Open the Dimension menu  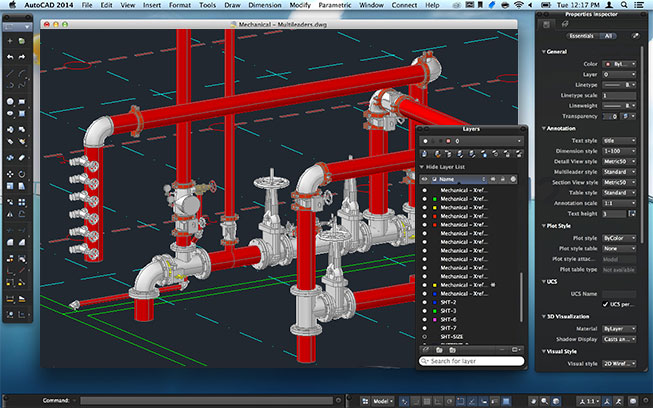(265, 5)
